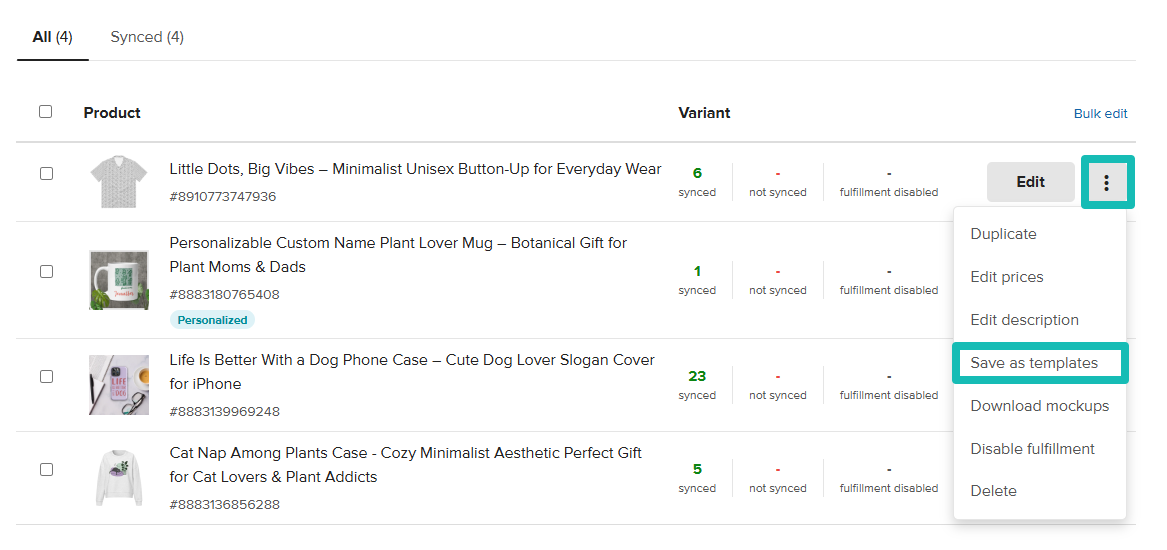The width and height of the screenshot is (1167, 550).
Task: Check the Plant Lover Mug row checkbox
Action: click(46, 271)
